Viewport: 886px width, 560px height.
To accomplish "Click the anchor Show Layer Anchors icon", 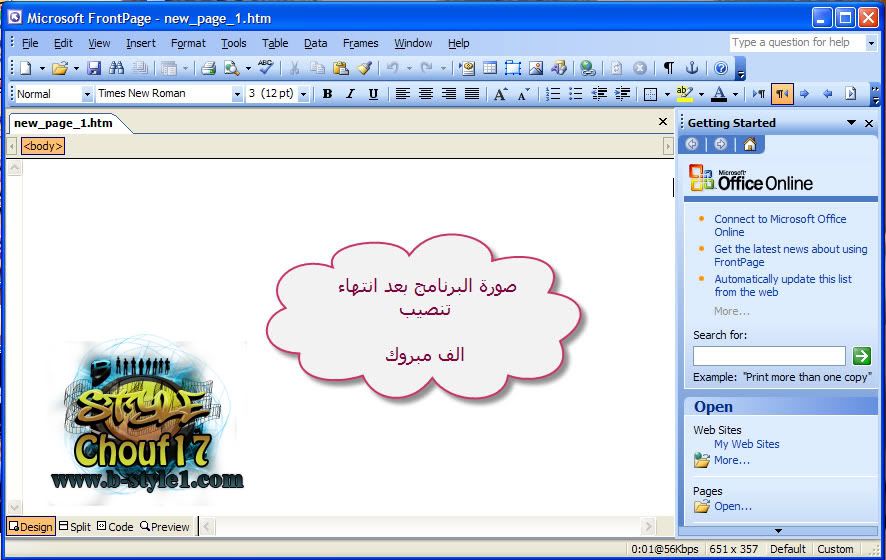I will (x=692, y=68).
